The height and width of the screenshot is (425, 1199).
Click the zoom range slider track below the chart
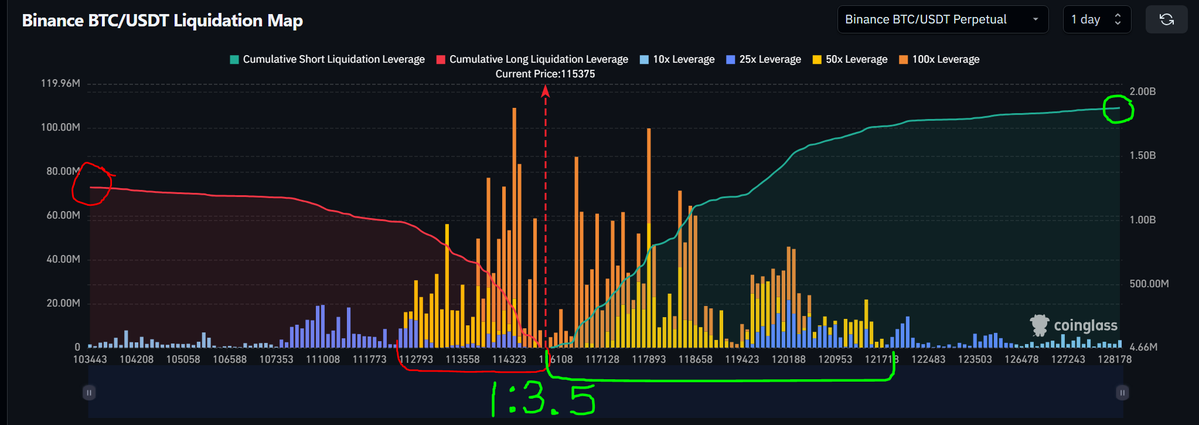(605, 392)
